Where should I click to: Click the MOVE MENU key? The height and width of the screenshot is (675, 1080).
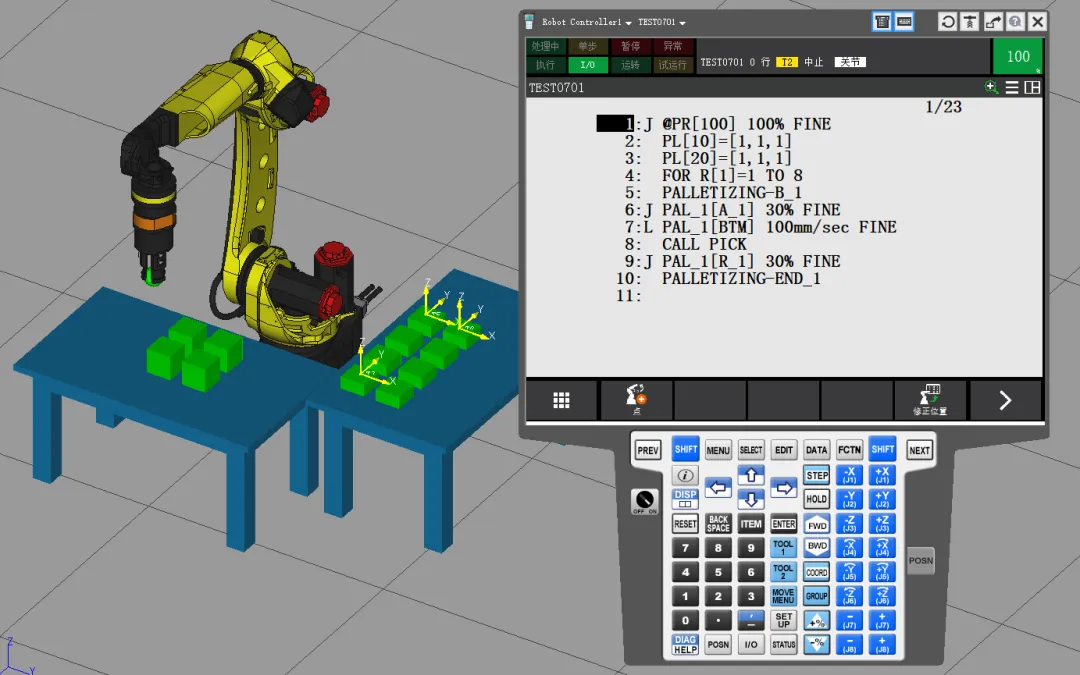pos(784,596)
